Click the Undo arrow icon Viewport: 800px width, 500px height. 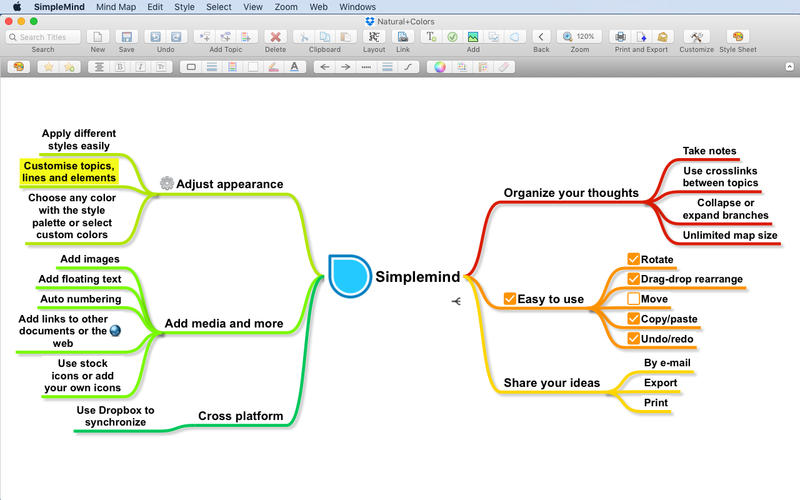[x=156, y=37]
